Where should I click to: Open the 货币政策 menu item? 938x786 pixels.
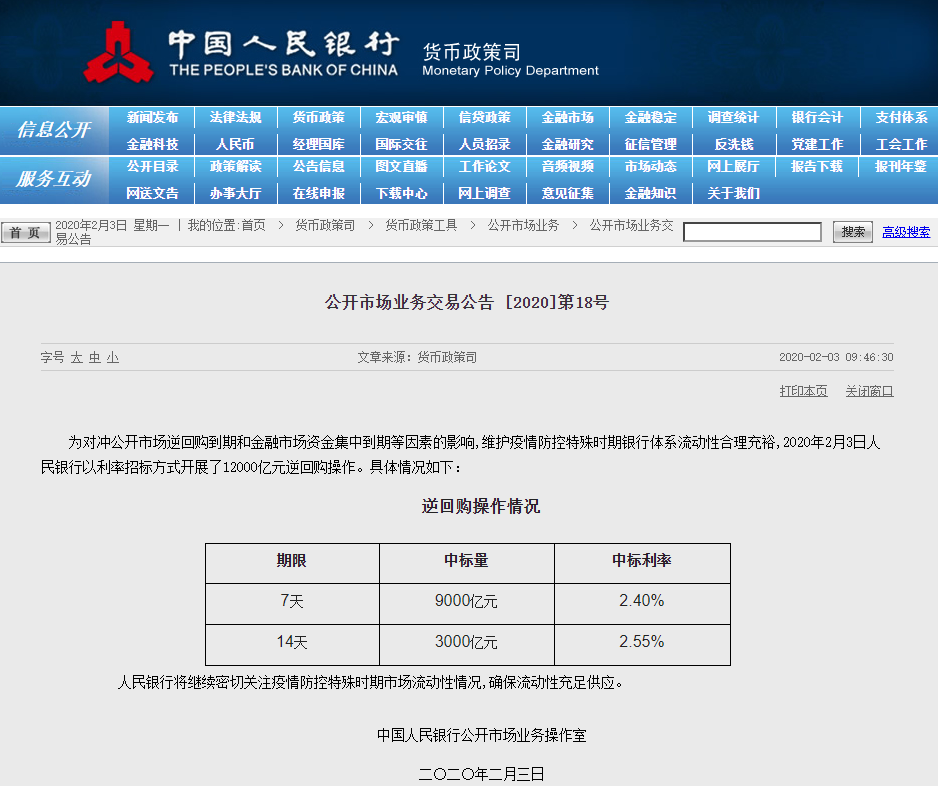point(318,118)
